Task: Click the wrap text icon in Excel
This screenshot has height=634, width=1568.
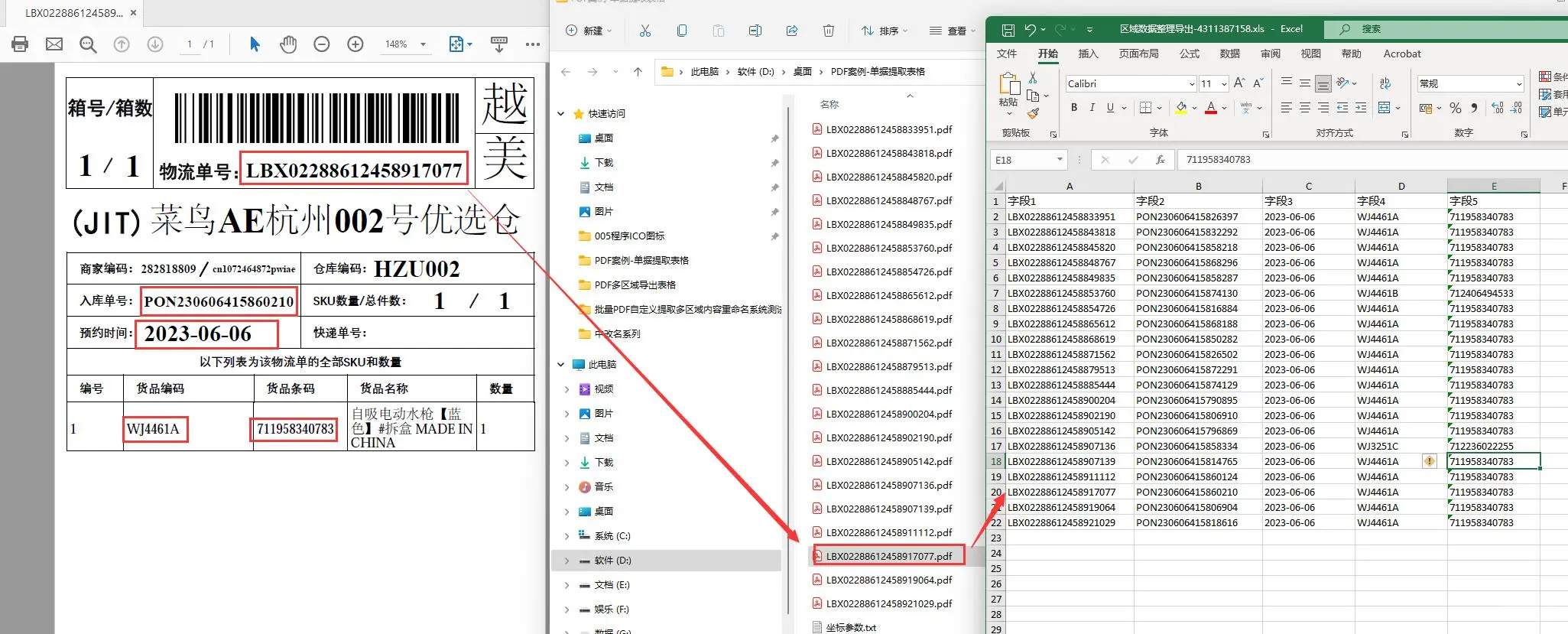Action: coord(1385,83)
